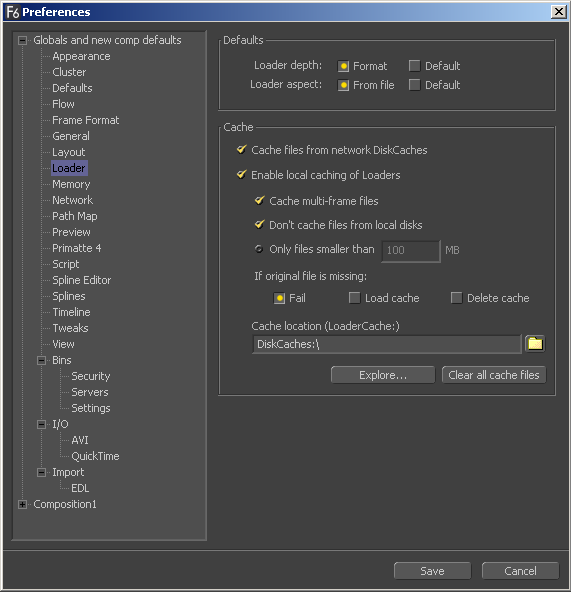Open QuickTime I/O preferences
The height and width of the screenshot is (592, 571).
pos(95,456)
